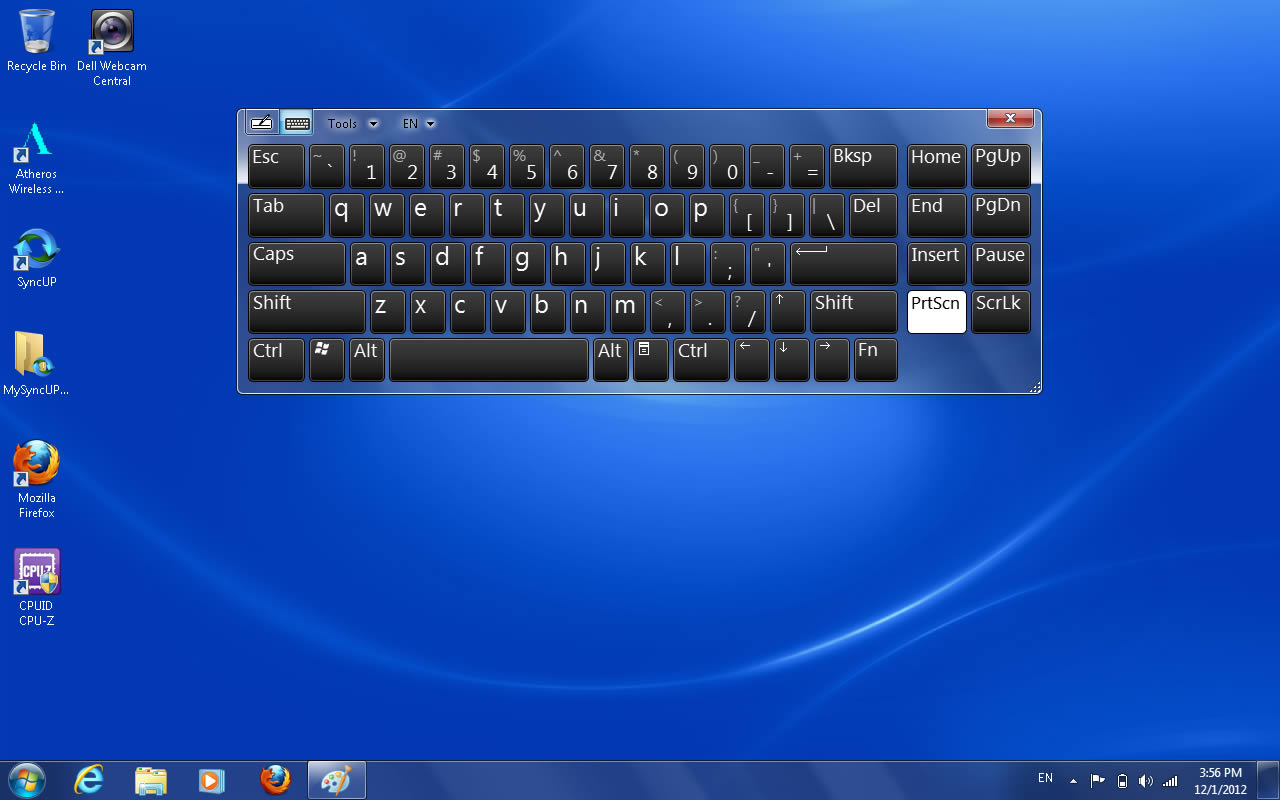Open Internet Explorer from the taskbar
Image resolution: width=1280 pixels, height=800 pixels.
click(x=89, y=780)
